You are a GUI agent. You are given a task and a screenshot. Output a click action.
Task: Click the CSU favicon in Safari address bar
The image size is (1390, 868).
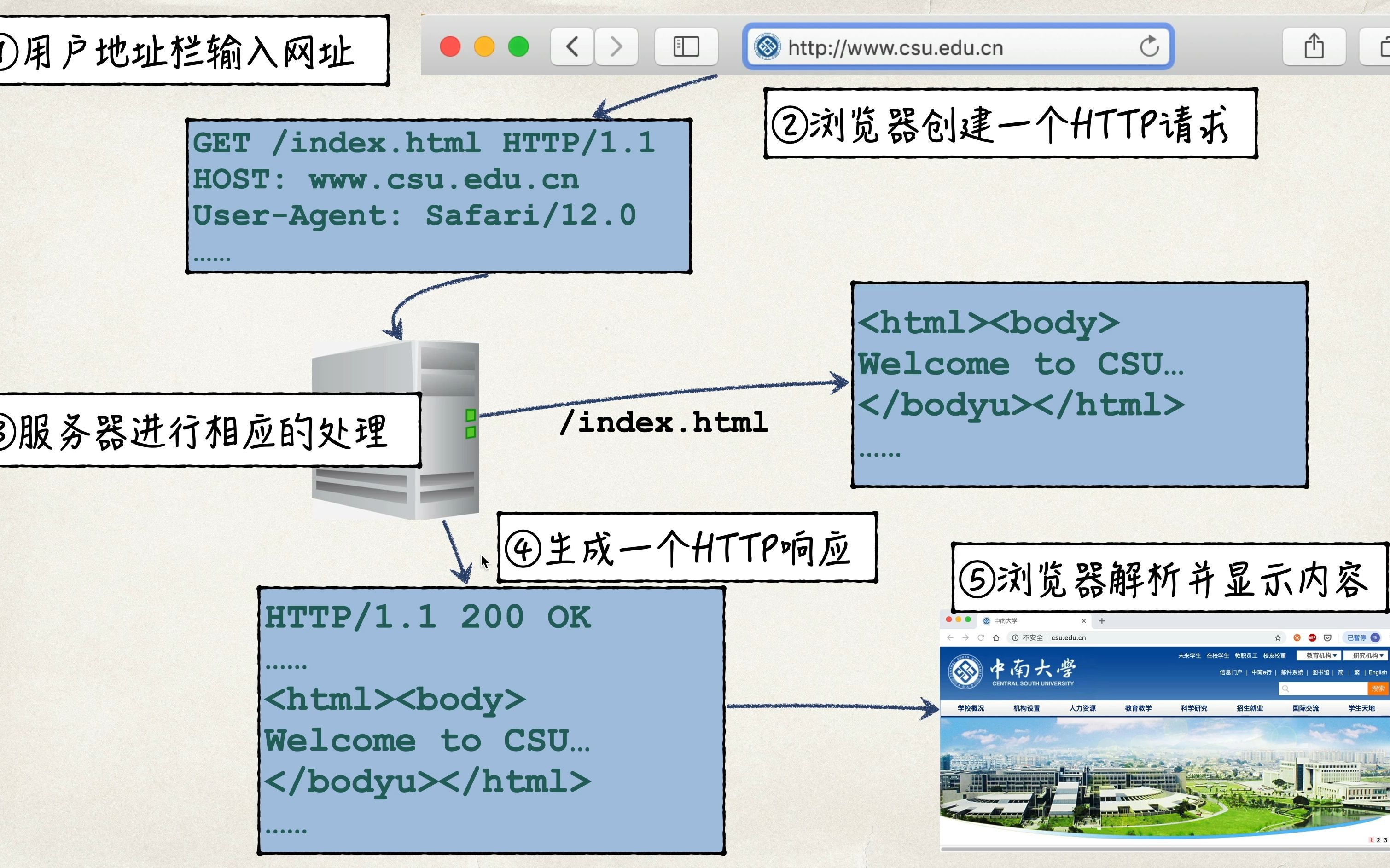click(767, 46)
